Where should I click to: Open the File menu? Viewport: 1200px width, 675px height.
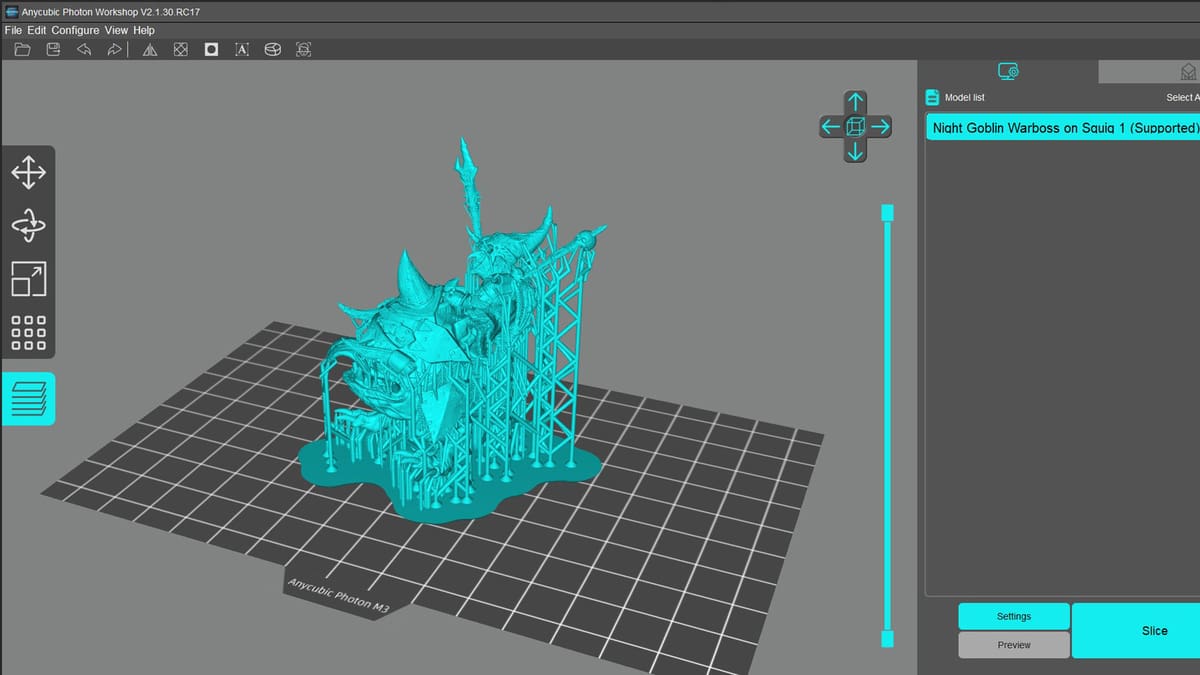(x=13, y=30)
